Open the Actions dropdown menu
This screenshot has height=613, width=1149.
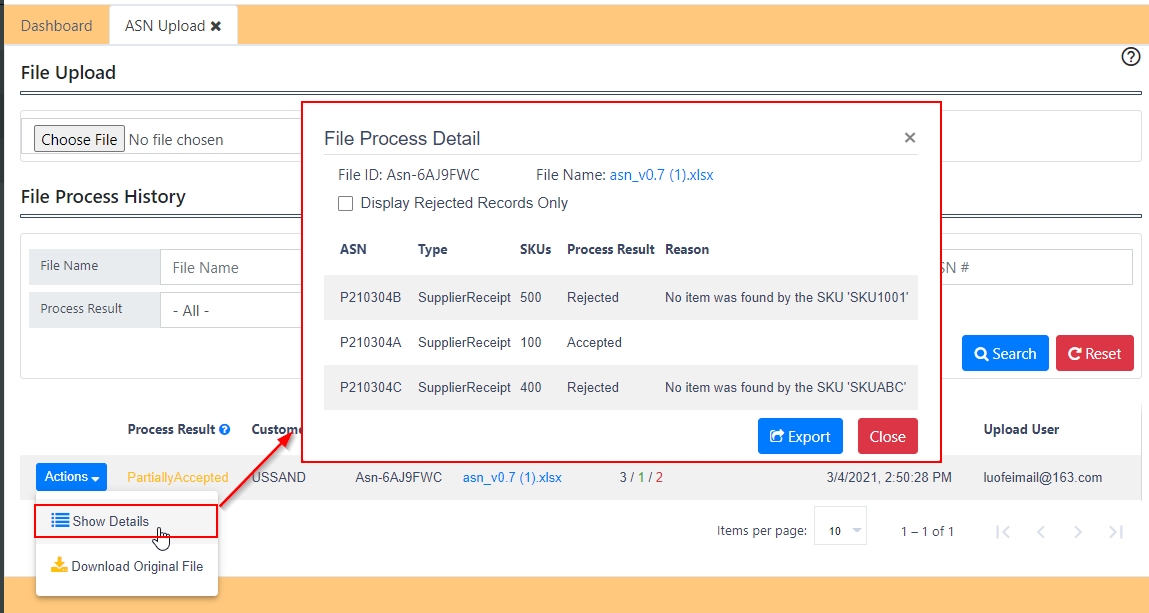coord(71,477)
